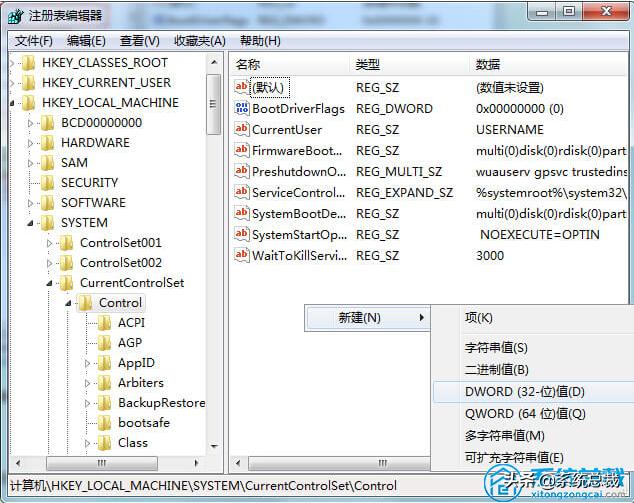Expand the BackupRestore tree node

[x=87, y=403]
